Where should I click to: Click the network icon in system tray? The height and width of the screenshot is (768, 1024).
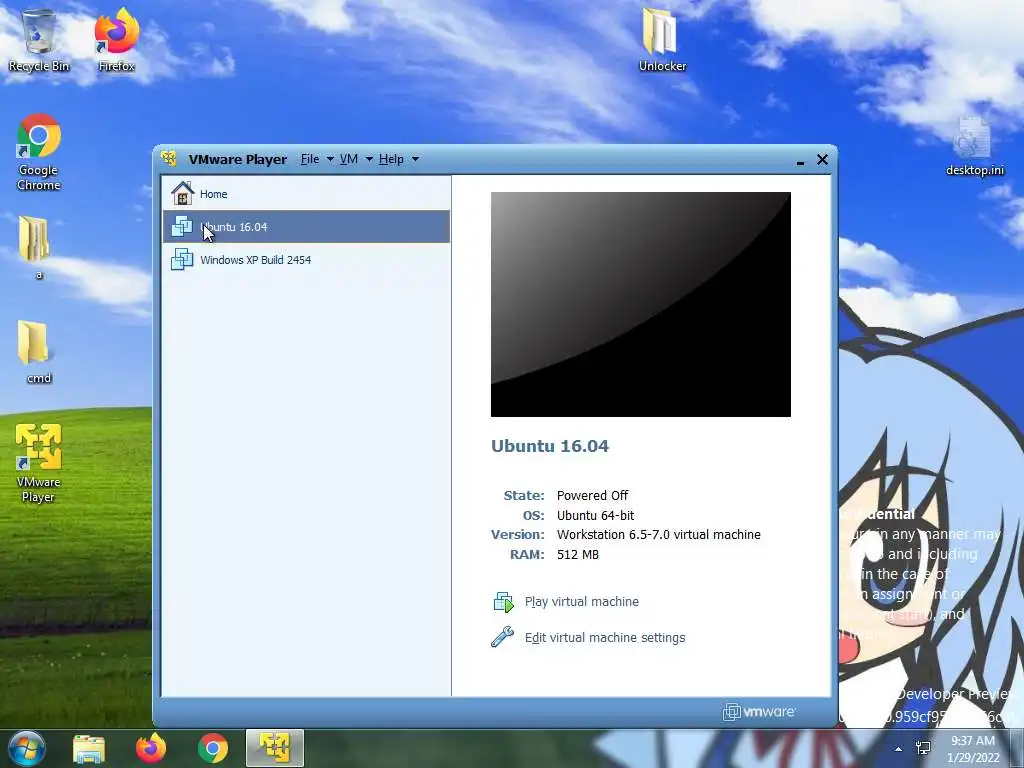pos(923,748)
